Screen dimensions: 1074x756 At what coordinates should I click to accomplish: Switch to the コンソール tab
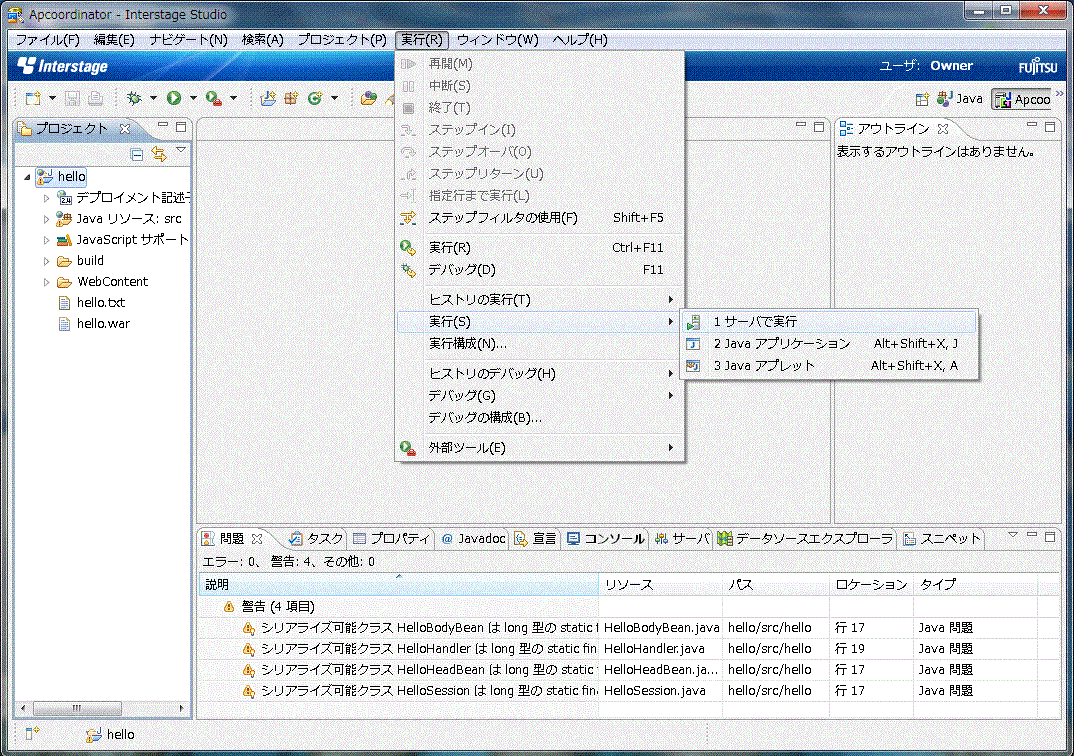coord(606,539)
